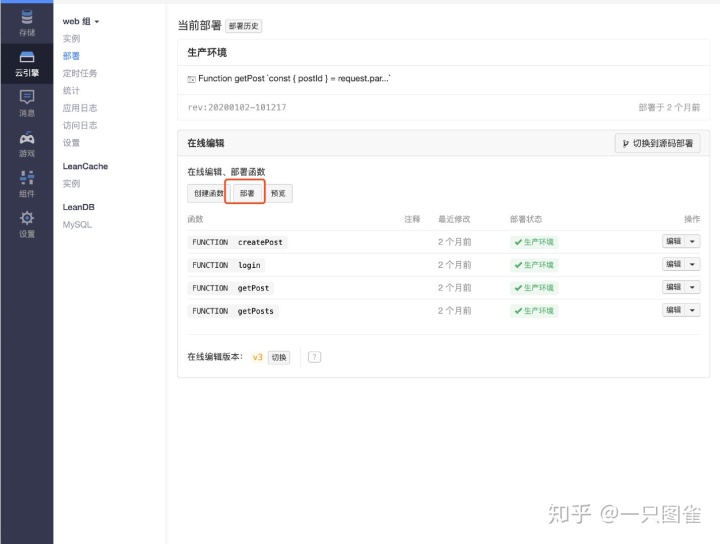720x544 pixels.
Task: Select the FUNCTION getPosts entry
Action: [233, 311]
